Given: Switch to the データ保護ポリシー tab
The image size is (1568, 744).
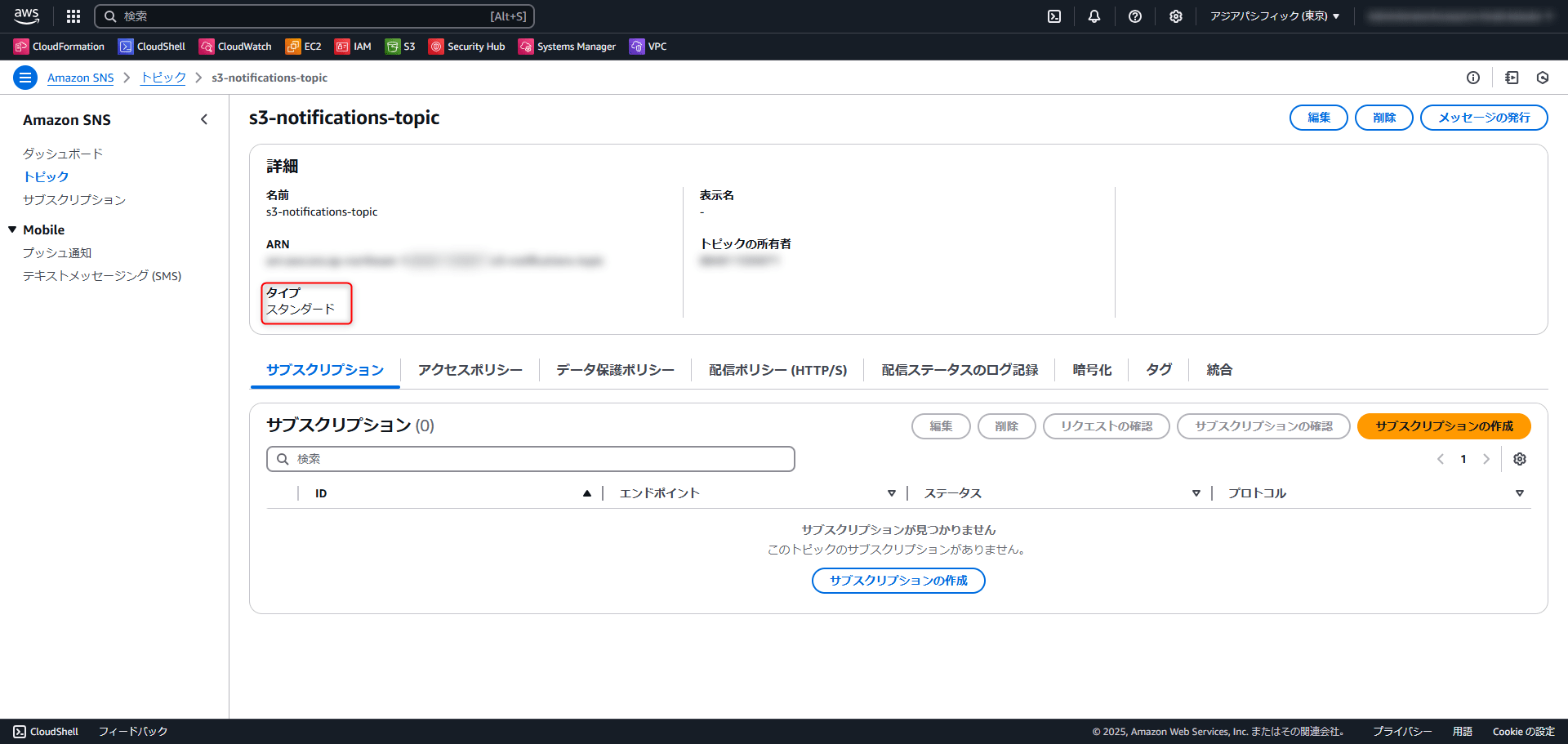Looking at the screenshot, I should point(615,370).
